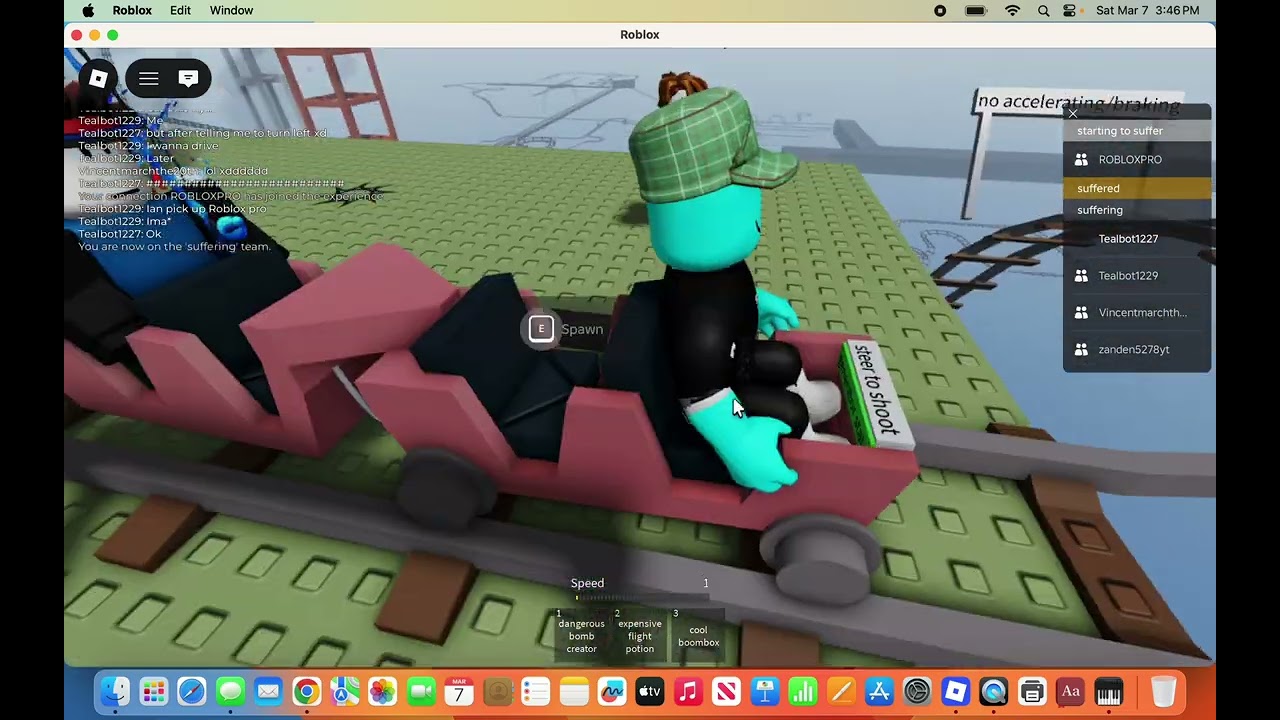This screenshot has width=1280, height=720.
Task: Close the player list panel with the X
Action: pos(1073,114)
